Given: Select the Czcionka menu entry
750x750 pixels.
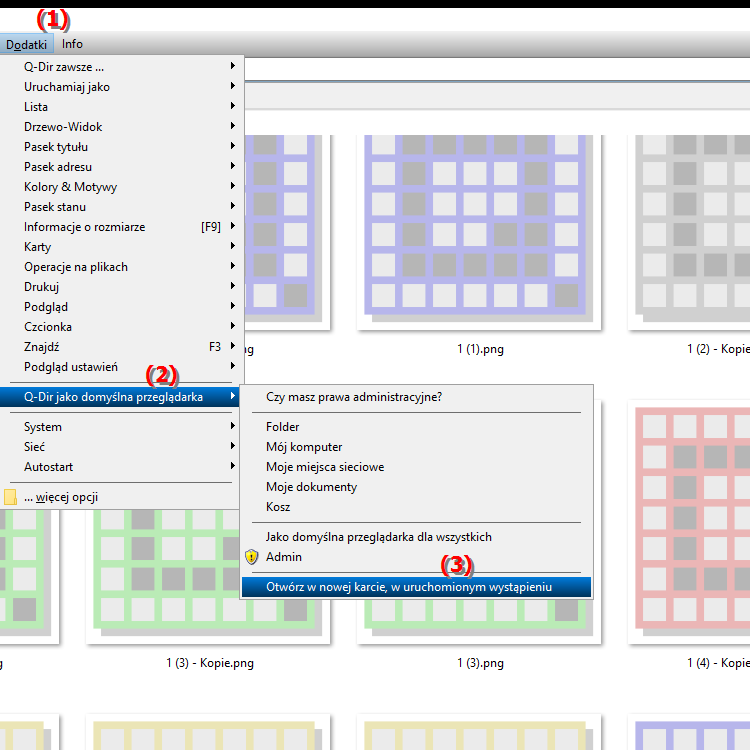Looking at the screenshot, I should (x=122, y=327).
